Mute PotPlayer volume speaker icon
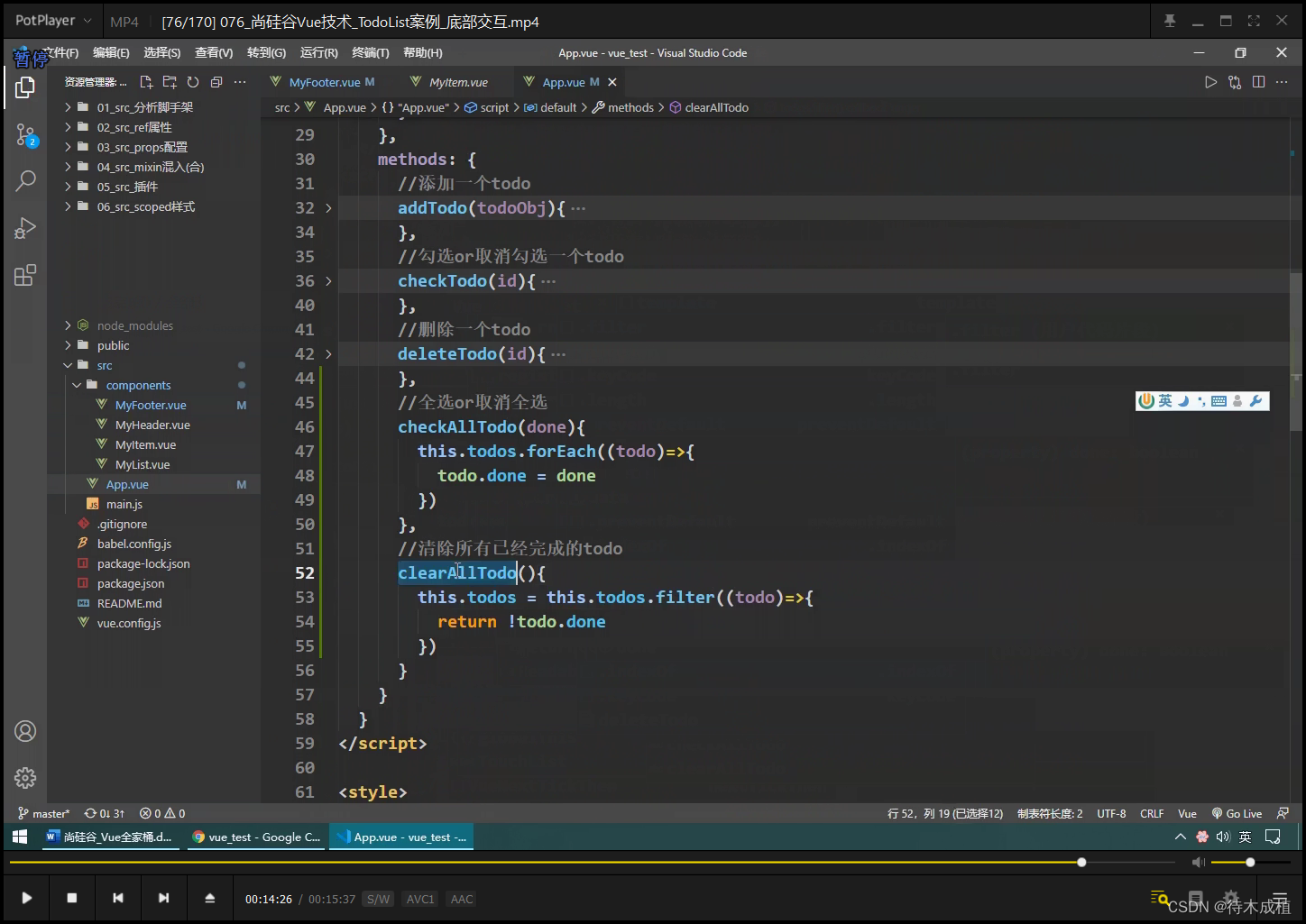Viewport: 1306px width, 924px height. coord(1198,863)
